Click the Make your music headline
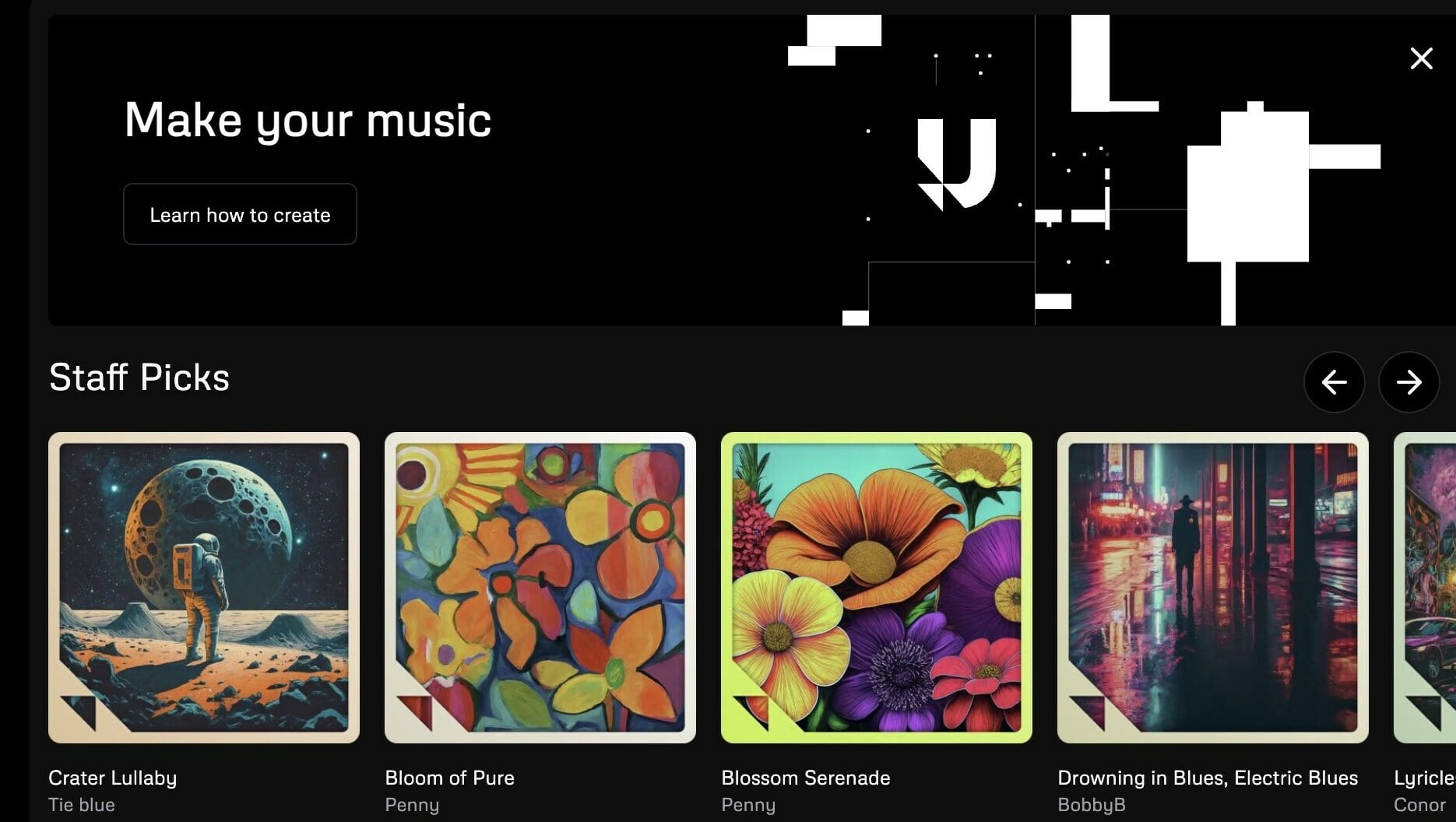 (308, 121)
